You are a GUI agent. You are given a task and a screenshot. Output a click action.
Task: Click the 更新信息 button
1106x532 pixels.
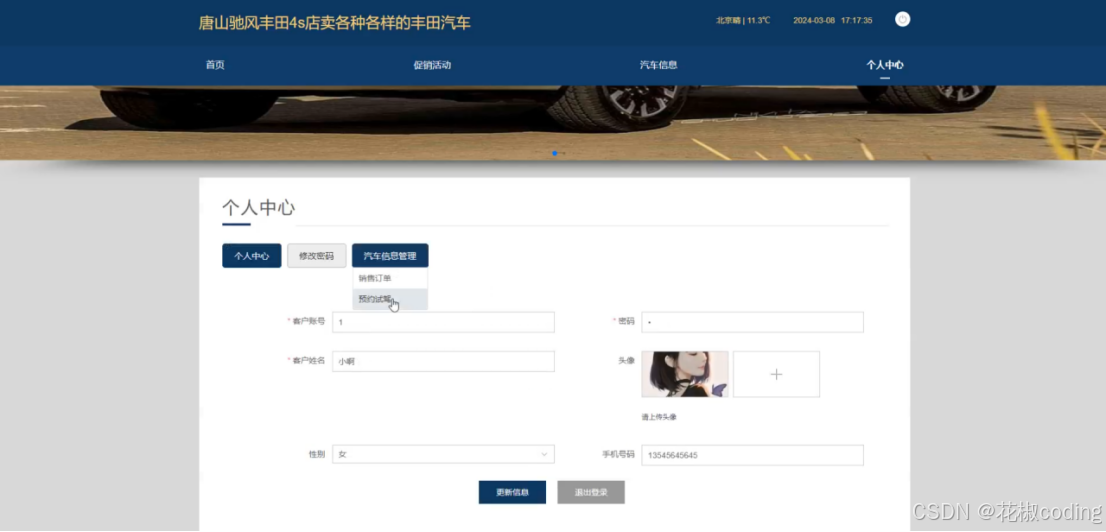512,492
